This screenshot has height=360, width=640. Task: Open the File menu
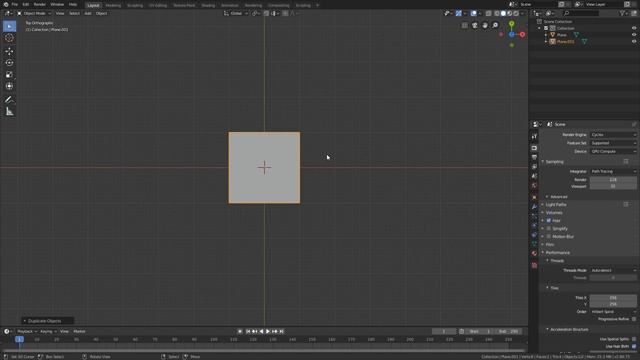click(15, 4)
